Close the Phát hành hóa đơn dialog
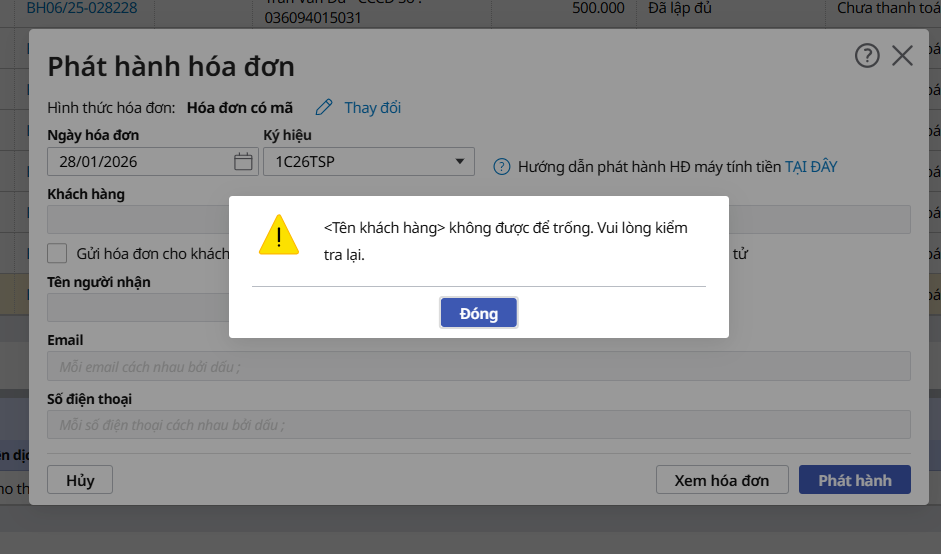Image resolution: width=941 pixels, height=554 pixels. pos(902,56)
